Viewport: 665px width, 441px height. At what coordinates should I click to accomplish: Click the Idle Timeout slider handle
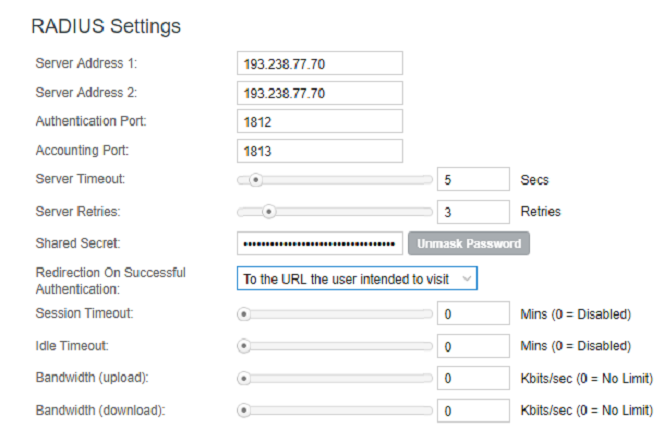243,346
